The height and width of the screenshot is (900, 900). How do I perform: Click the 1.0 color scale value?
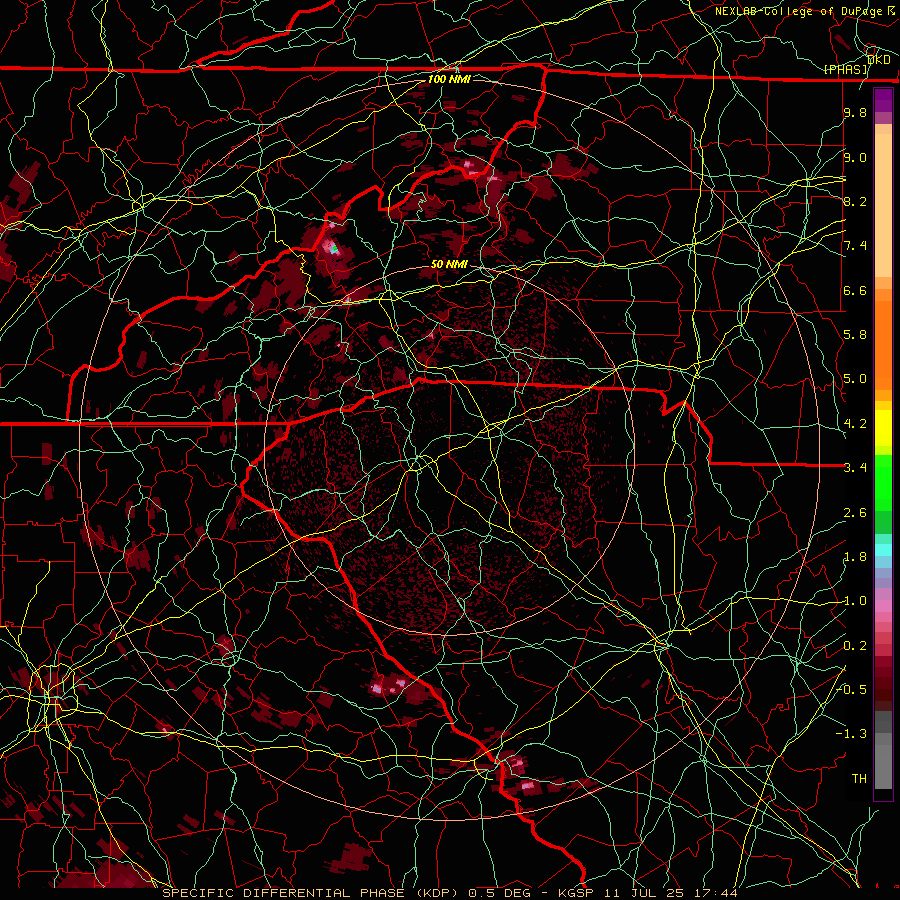tap(855, 601)
